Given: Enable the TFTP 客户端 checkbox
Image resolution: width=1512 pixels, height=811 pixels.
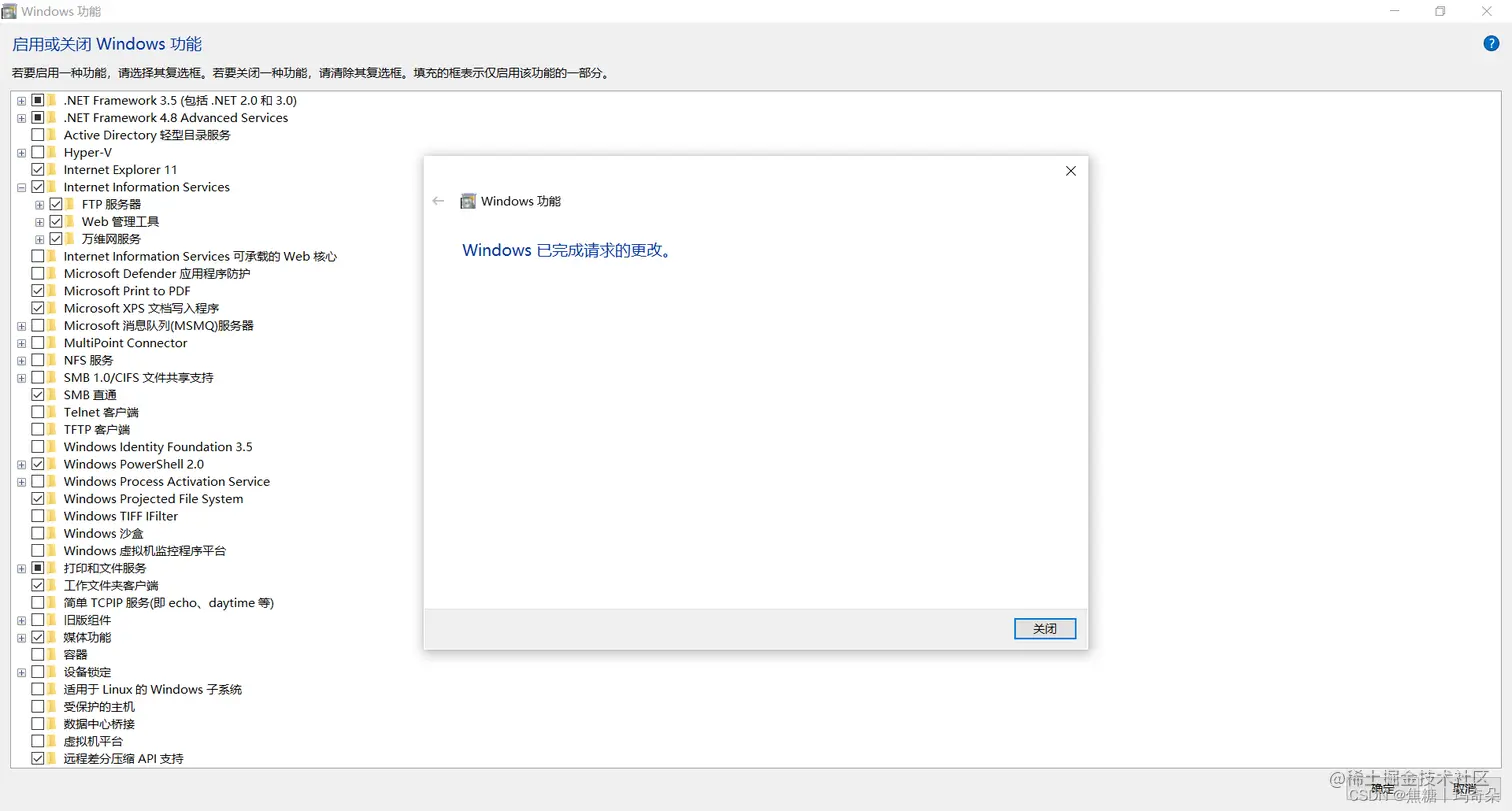Looking at the screenshot, I should 38,429.
